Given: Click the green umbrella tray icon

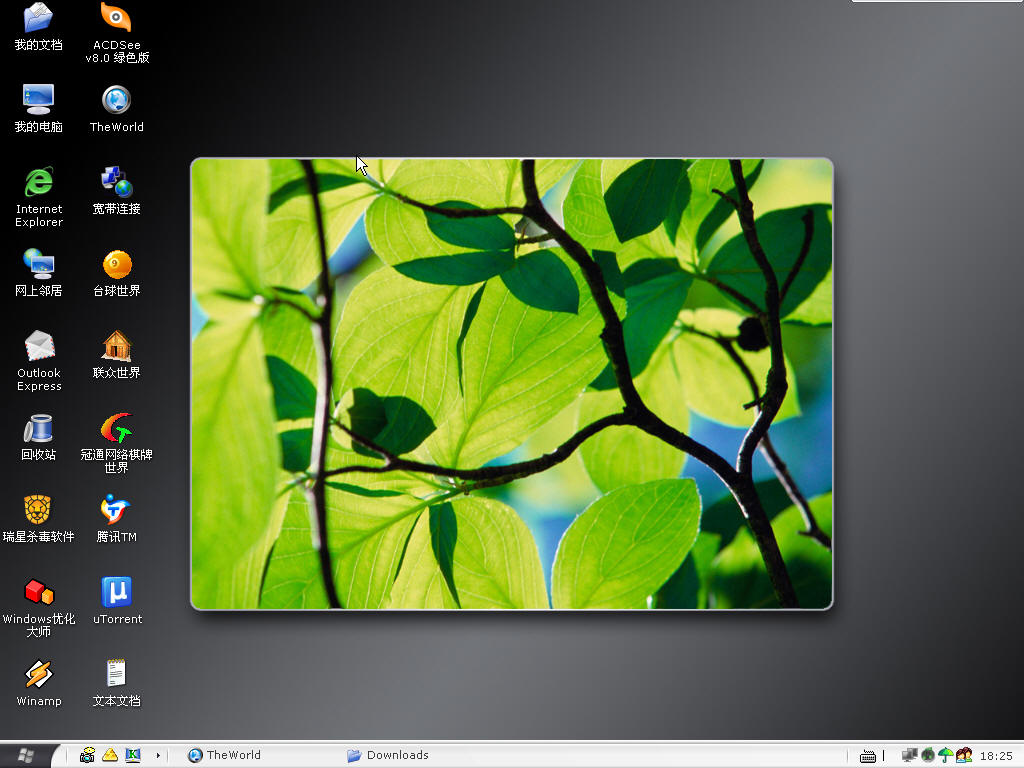Looking at the screenshot, I should pyautogui.click(x=945, y=756).
